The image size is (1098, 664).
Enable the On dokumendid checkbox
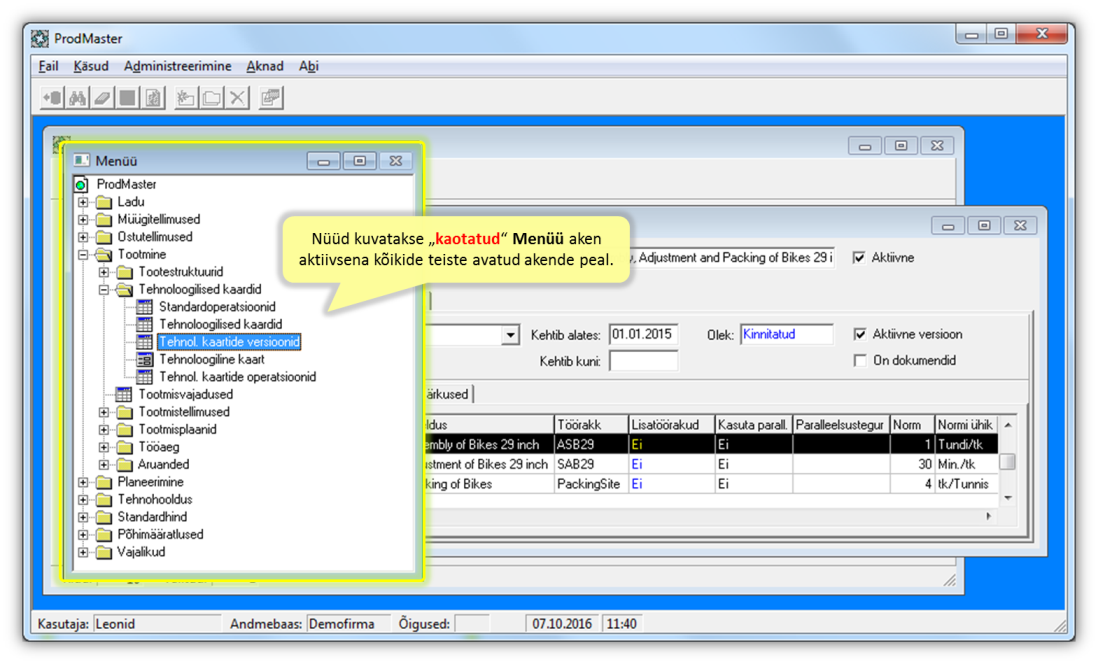point(860,360)
